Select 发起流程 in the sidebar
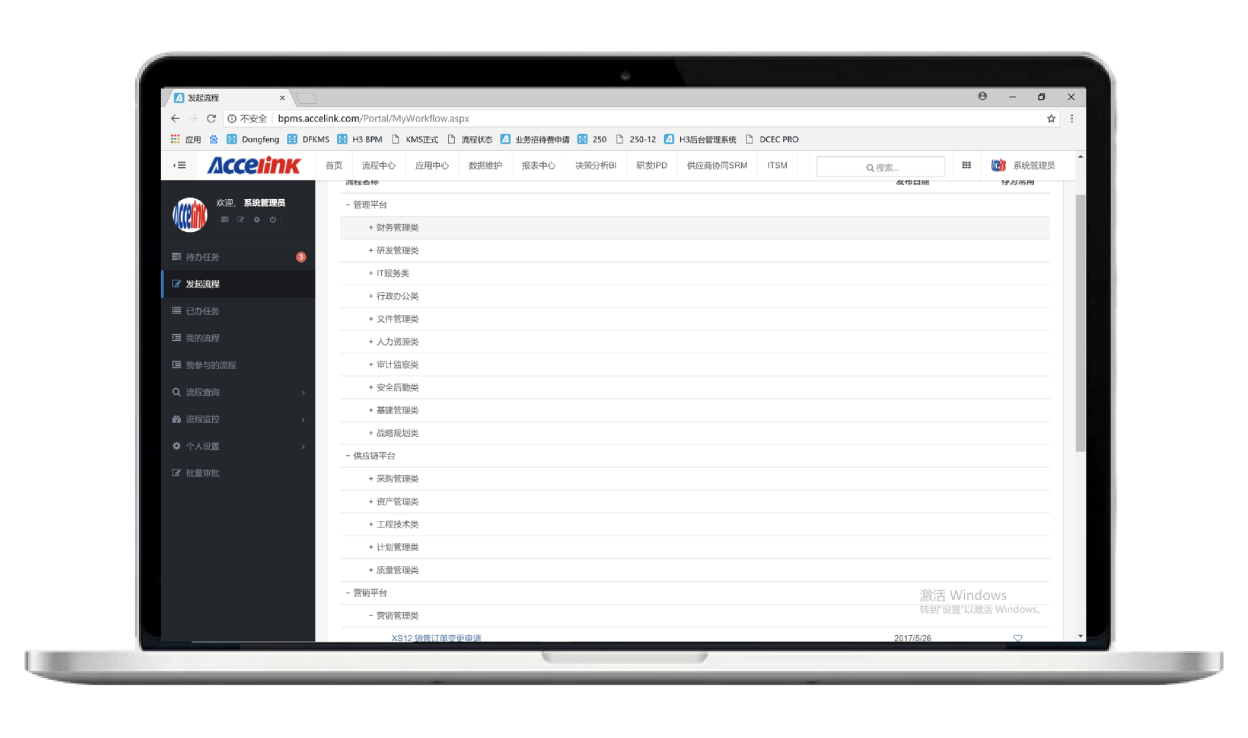The image size is (1248, 738). [238, 284]
